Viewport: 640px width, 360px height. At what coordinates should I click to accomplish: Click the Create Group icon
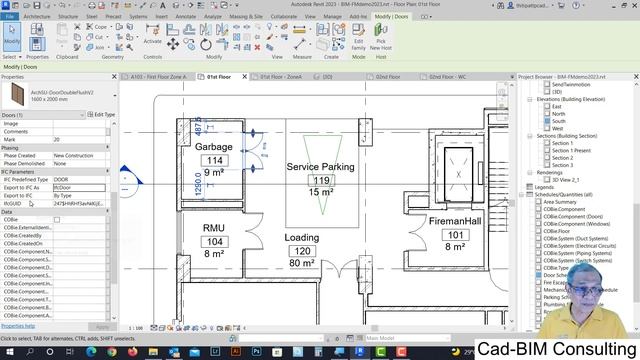tap(338, 29)
